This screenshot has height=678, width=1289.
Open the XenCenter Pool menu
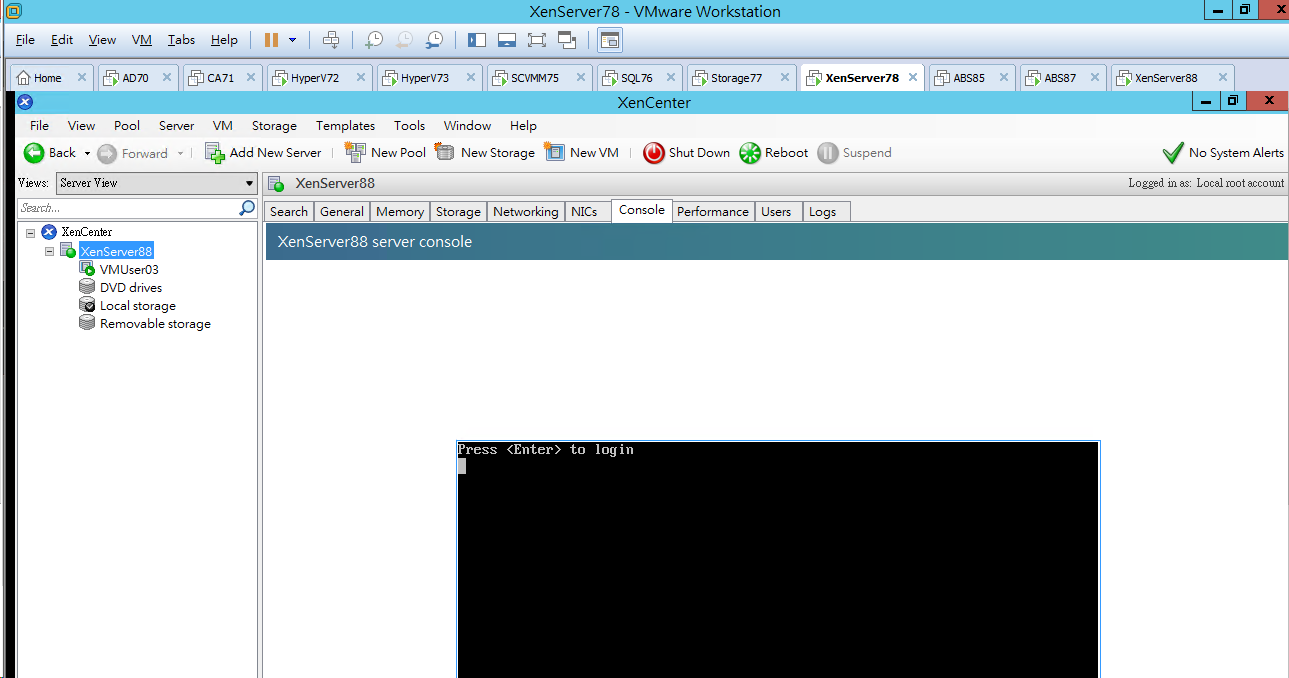coord(127,126)
